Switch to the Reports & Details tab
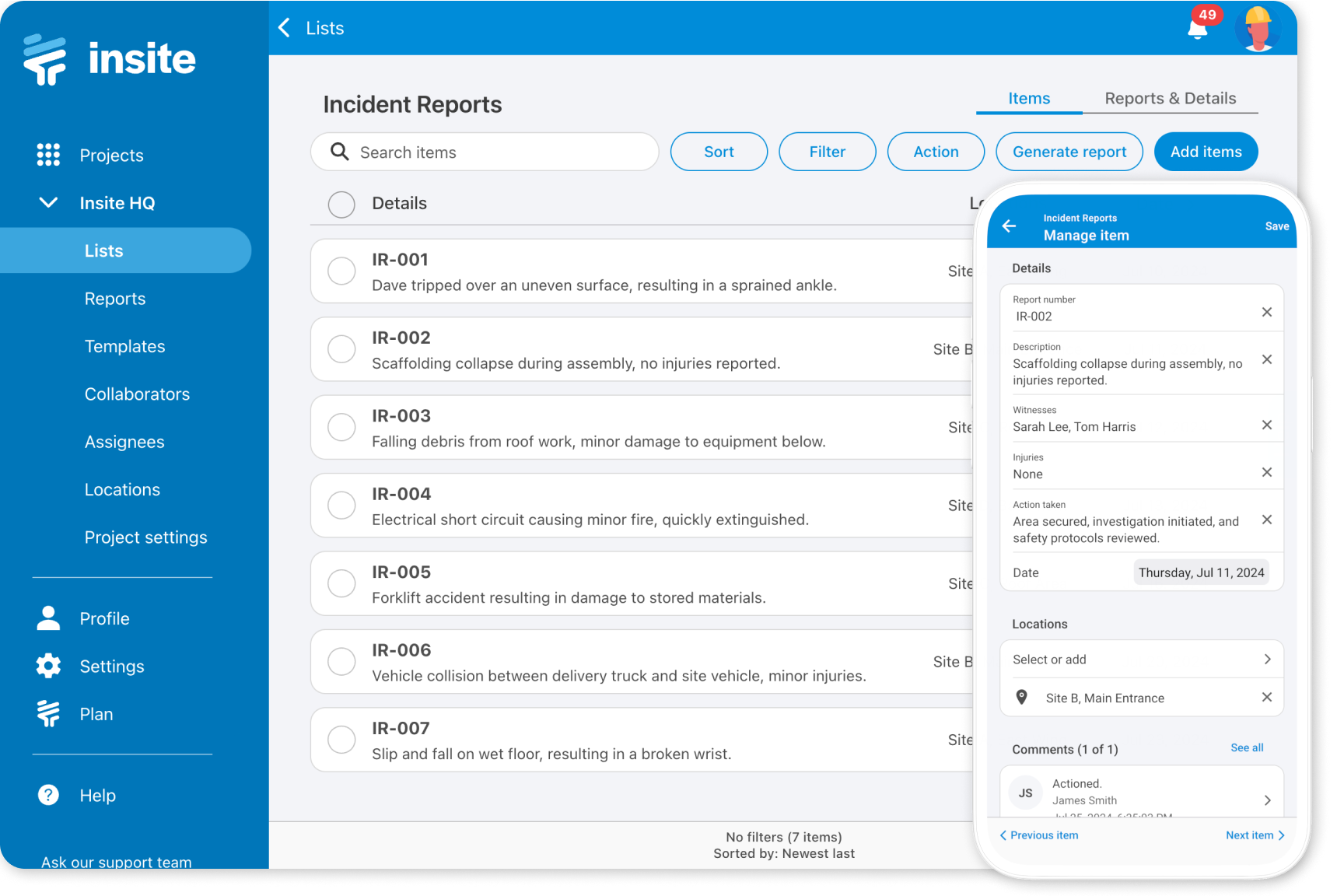Screen dimensions: 1344x896 click(1170, 98)
